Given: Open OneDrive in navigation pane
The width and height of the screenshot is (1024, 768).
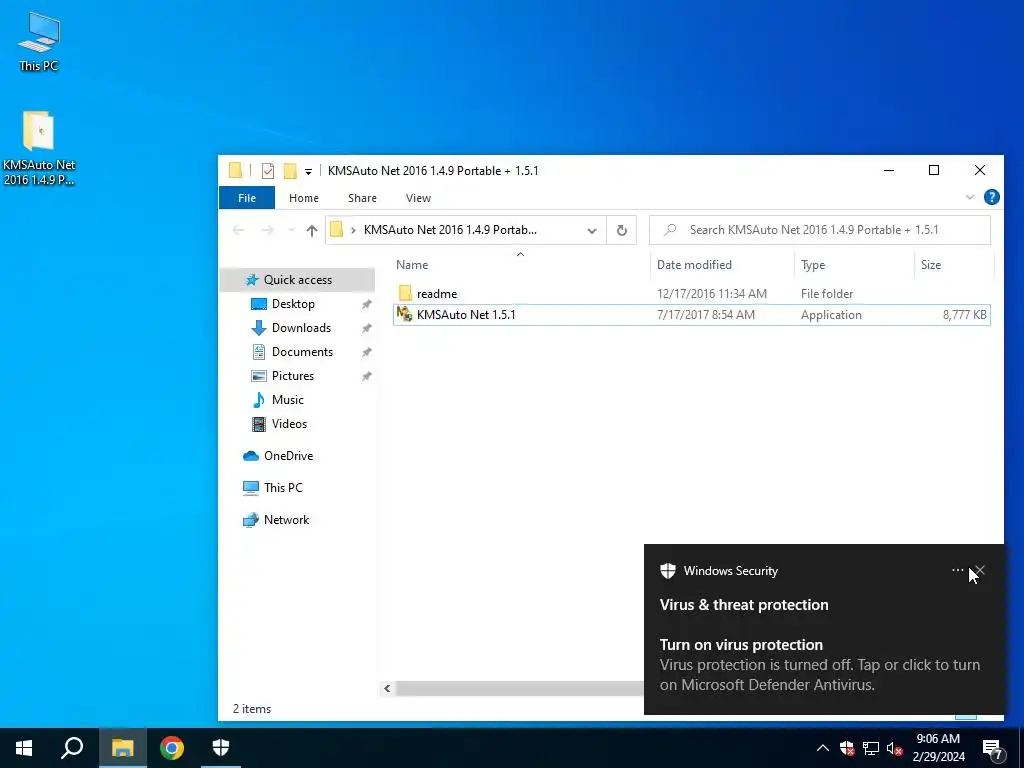Looking at the screenshot, I should [288, 456].
